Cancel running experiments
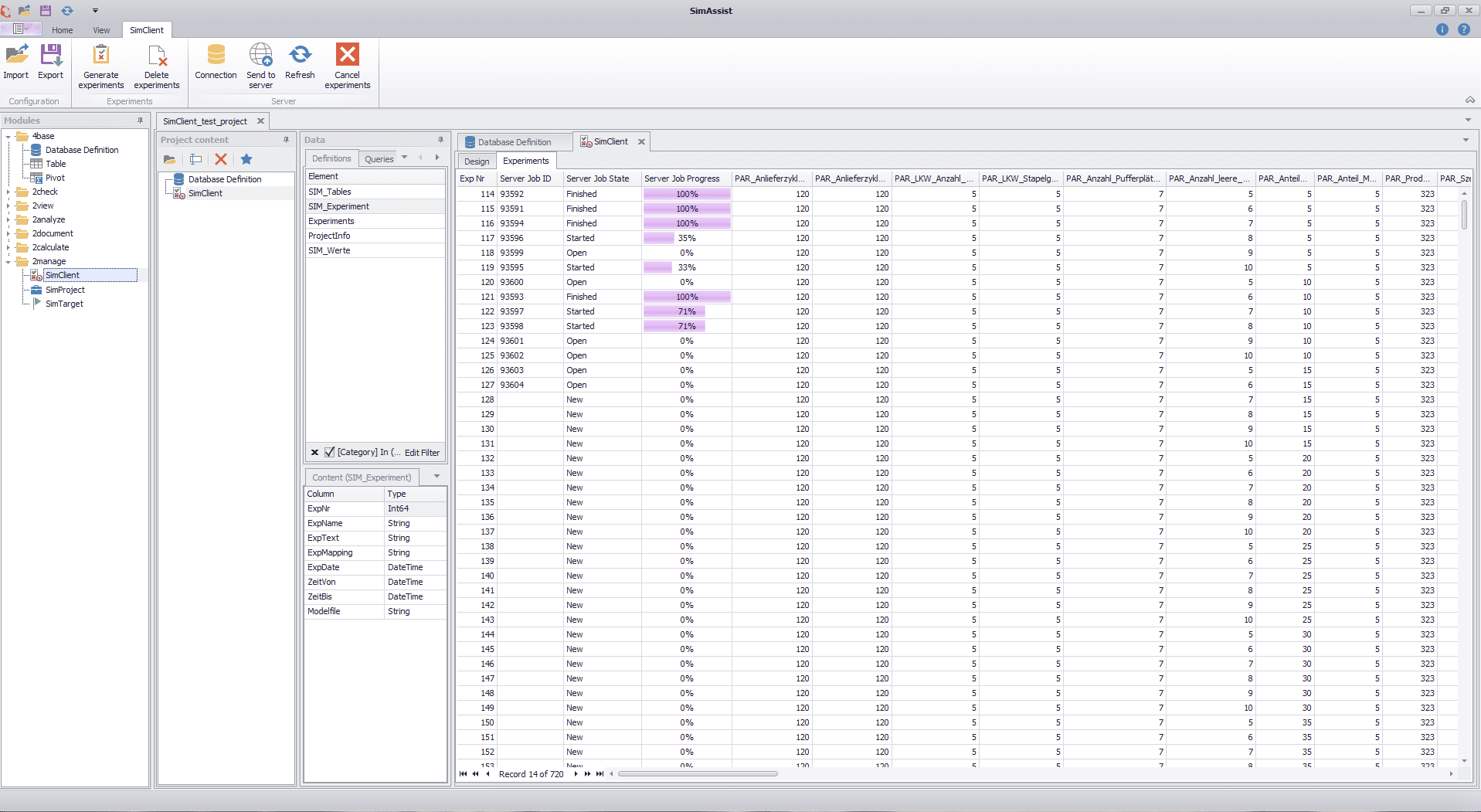This screenshot has height=812, width=1481. pyautogui.click(x=348, y=66)
